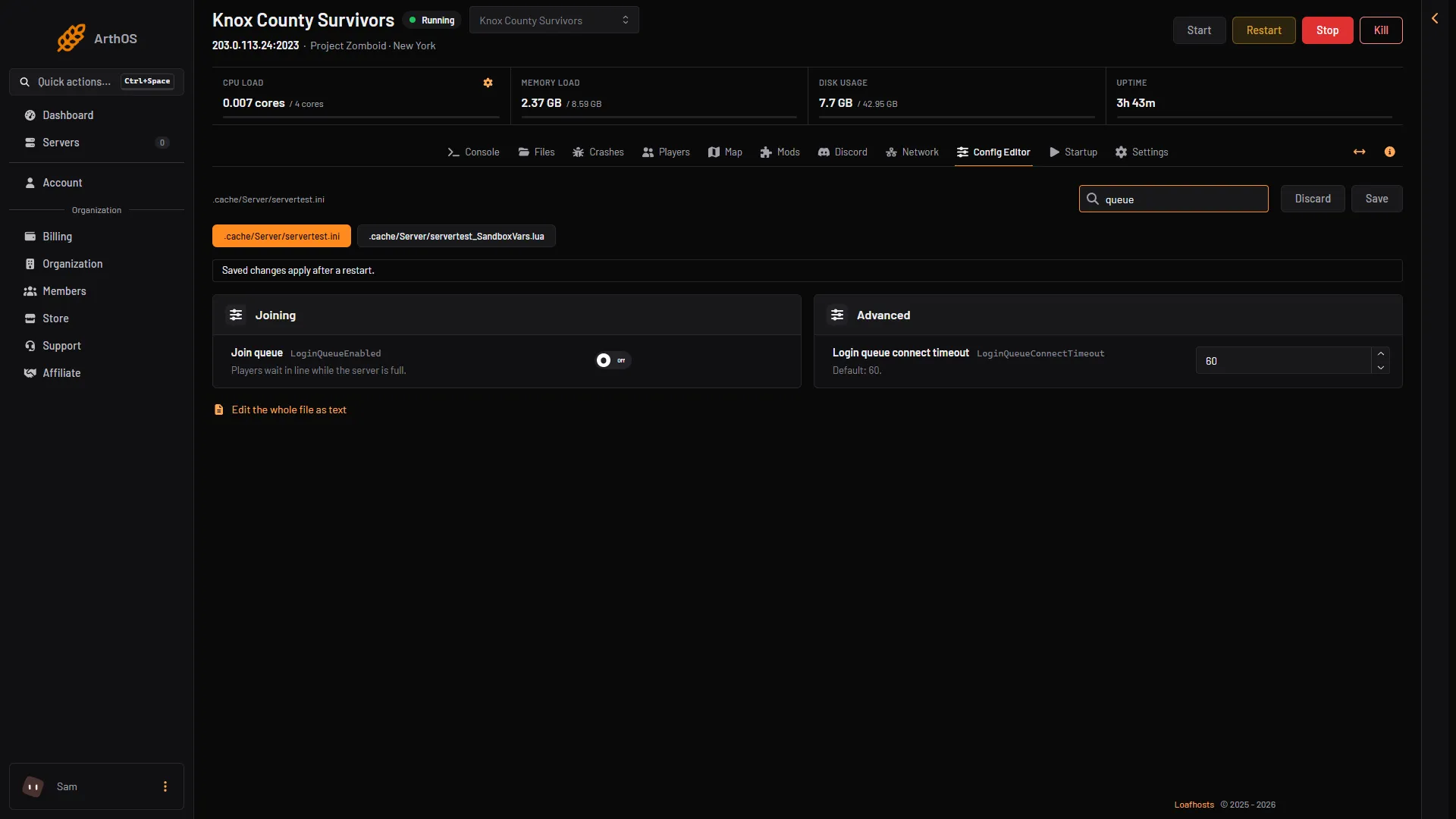Switch to the Settings tab
The image size is (1456, 819).
[x=1142, y=152]
